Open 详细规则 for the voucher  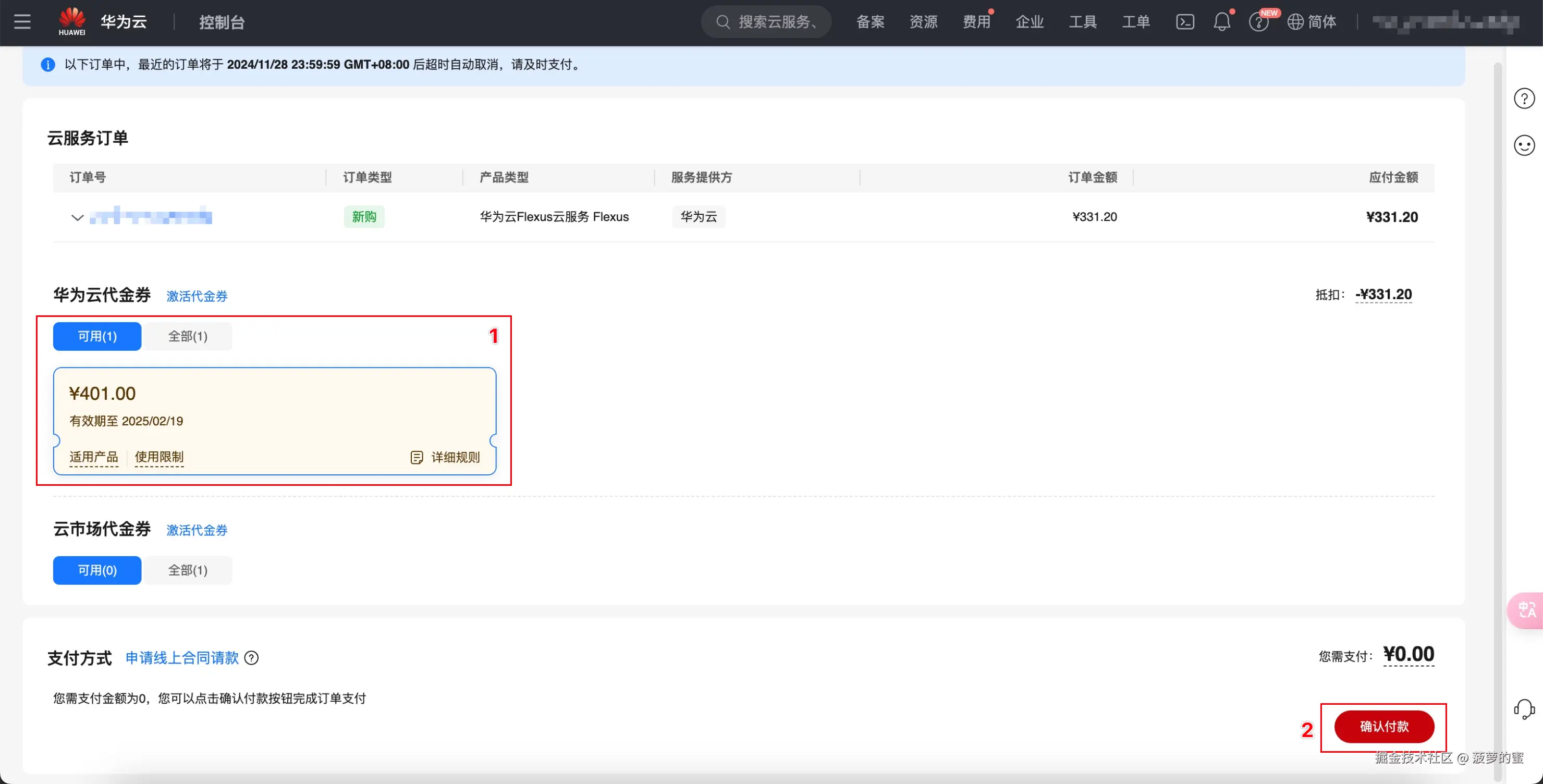point(455,458)
